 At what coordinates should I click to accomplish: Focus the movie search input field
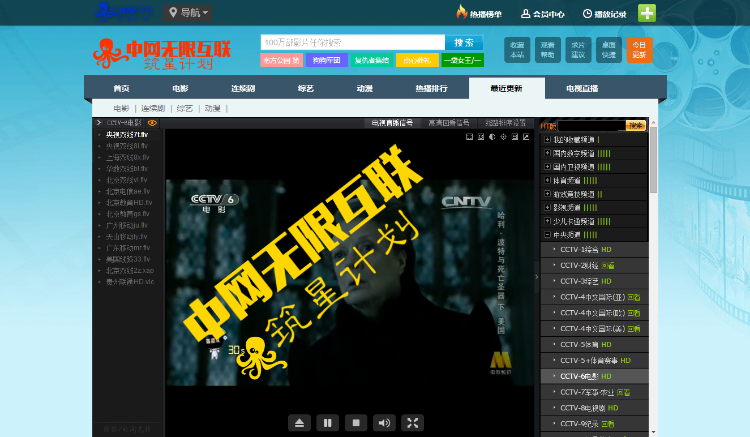pyautogui.click(x=353, y=43)
